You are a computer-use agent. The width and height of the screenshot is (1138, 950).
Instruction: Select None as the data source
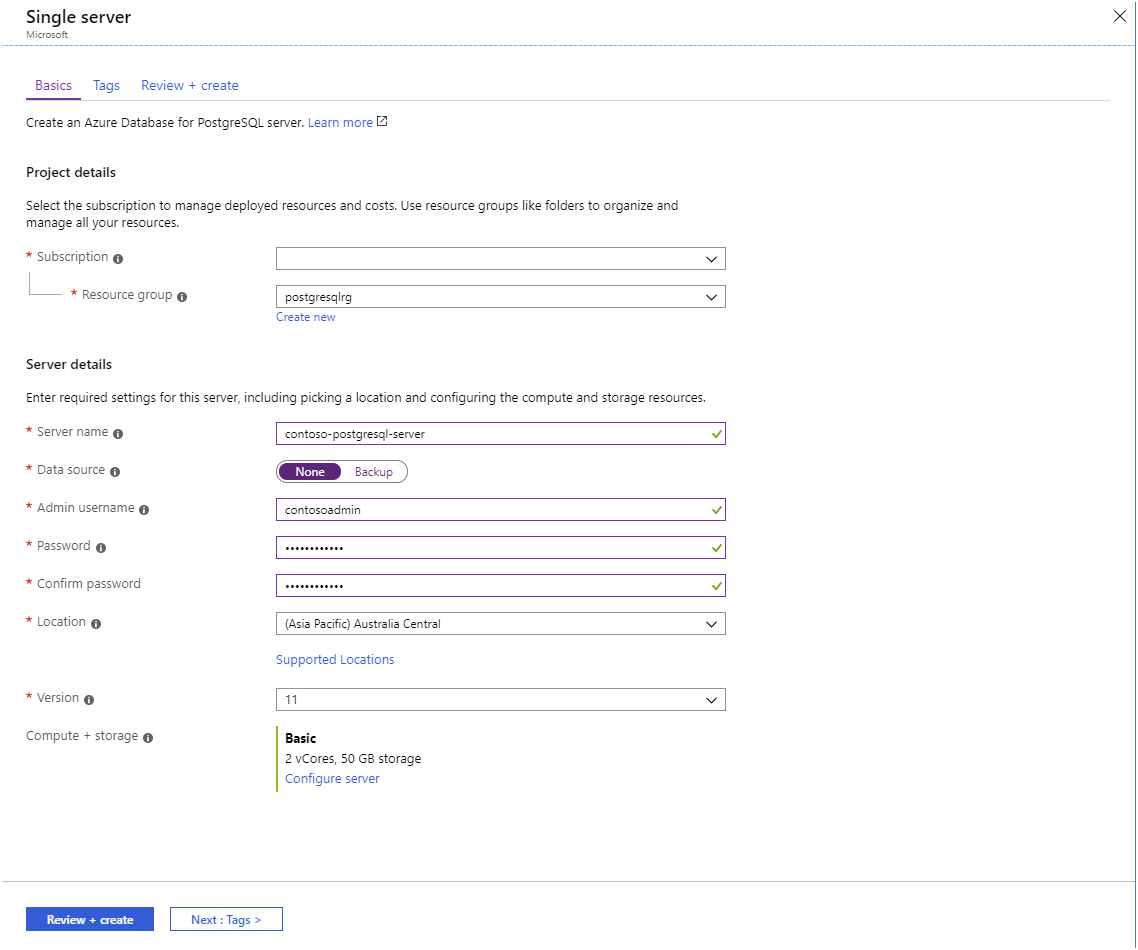pos(310,472)
